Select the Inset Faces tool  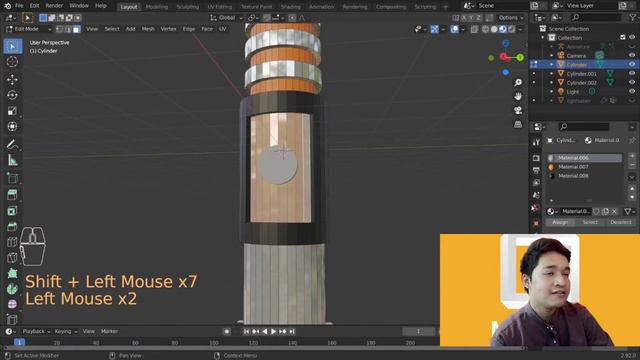[x=12, y=211]
